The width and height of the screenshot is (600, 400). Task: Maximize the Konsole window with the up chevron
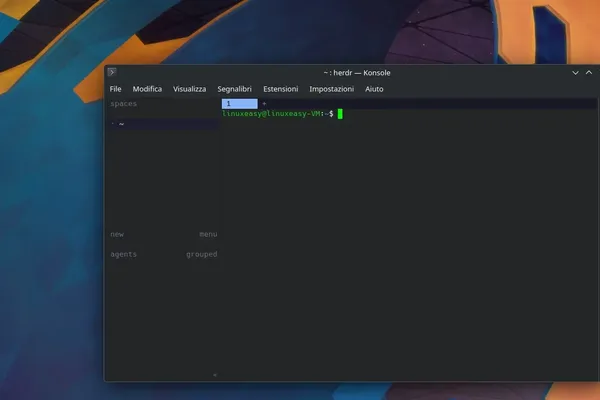tap(589, 72)
